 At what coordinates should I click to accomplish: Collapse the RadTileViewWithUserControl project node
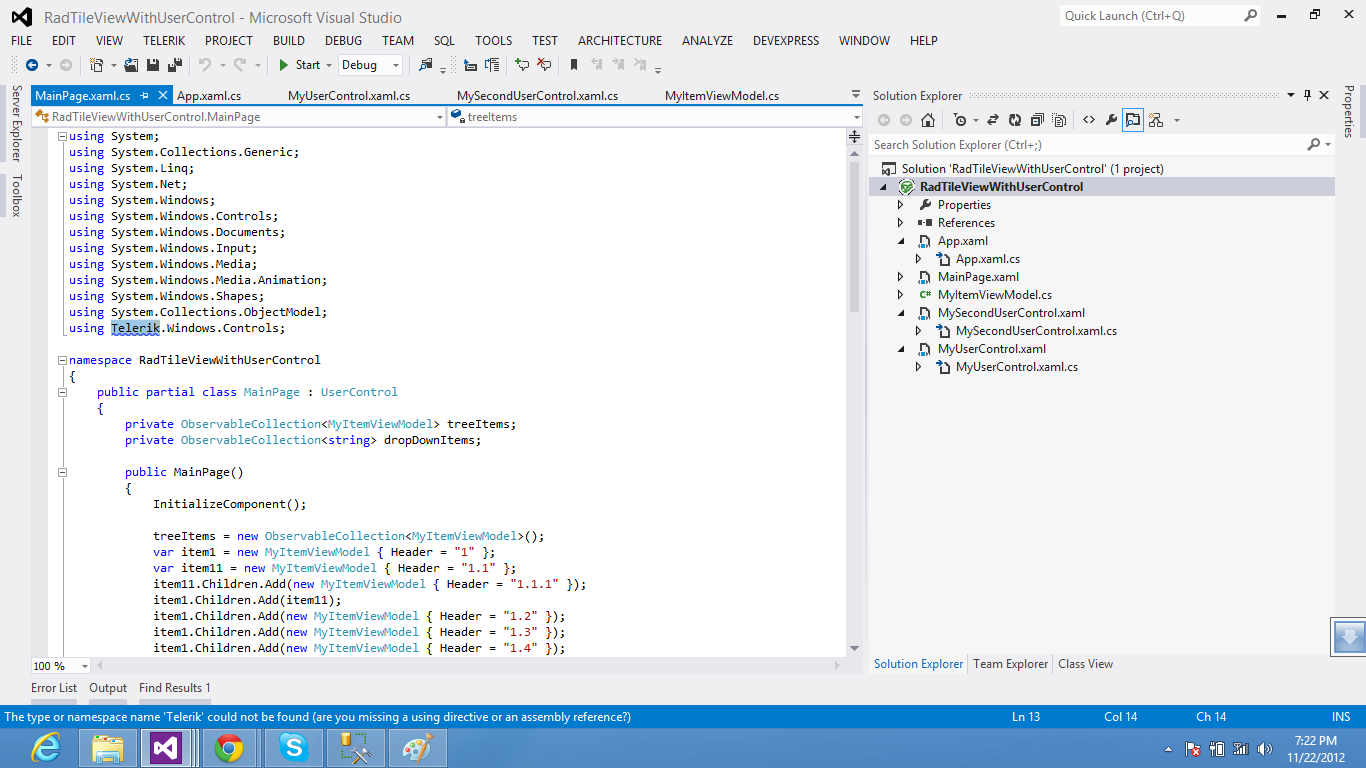[x=884, y=187]
